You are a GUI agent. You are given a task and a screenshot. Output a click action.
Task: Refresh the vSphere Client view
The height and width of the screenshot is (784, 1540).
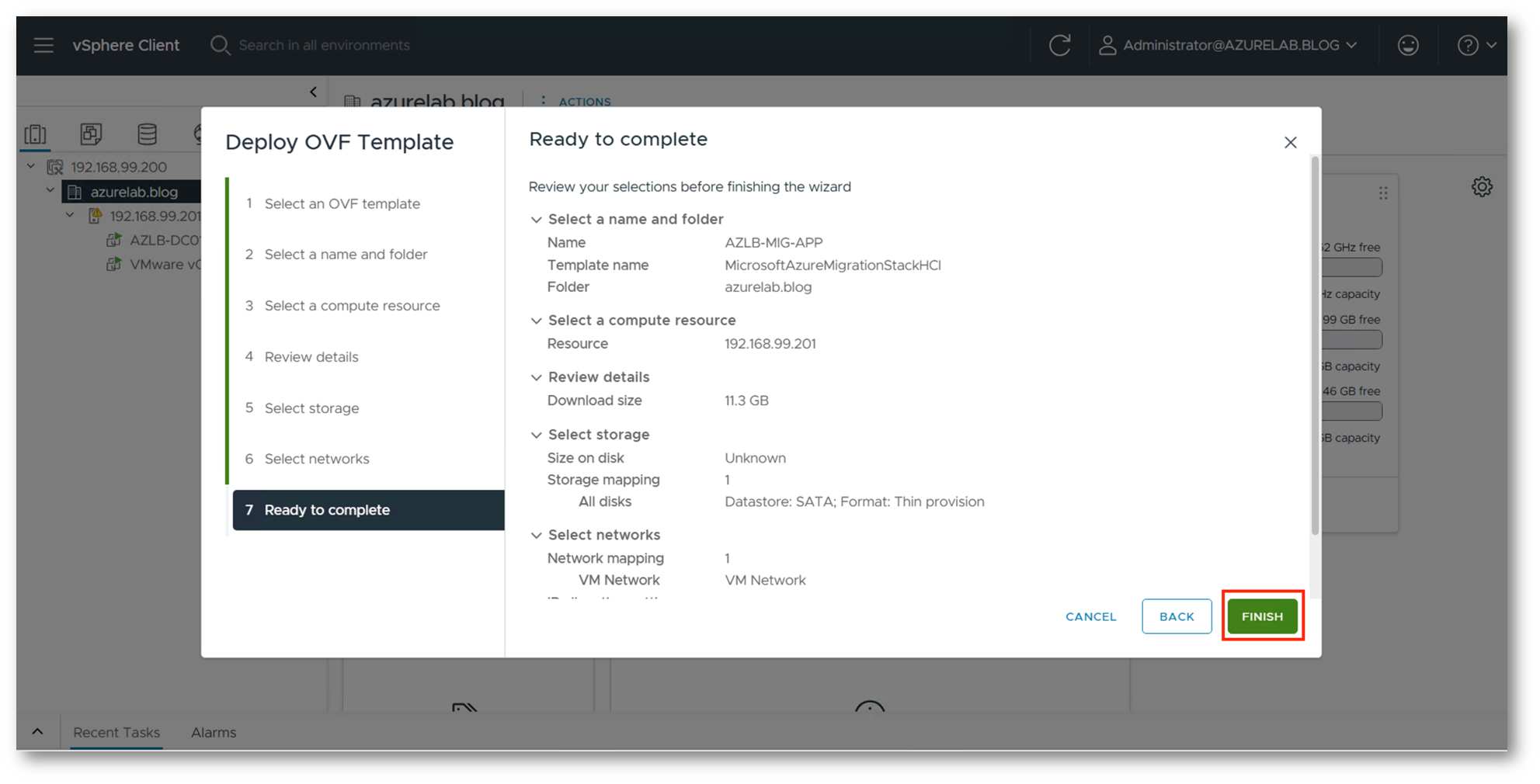1060,45
